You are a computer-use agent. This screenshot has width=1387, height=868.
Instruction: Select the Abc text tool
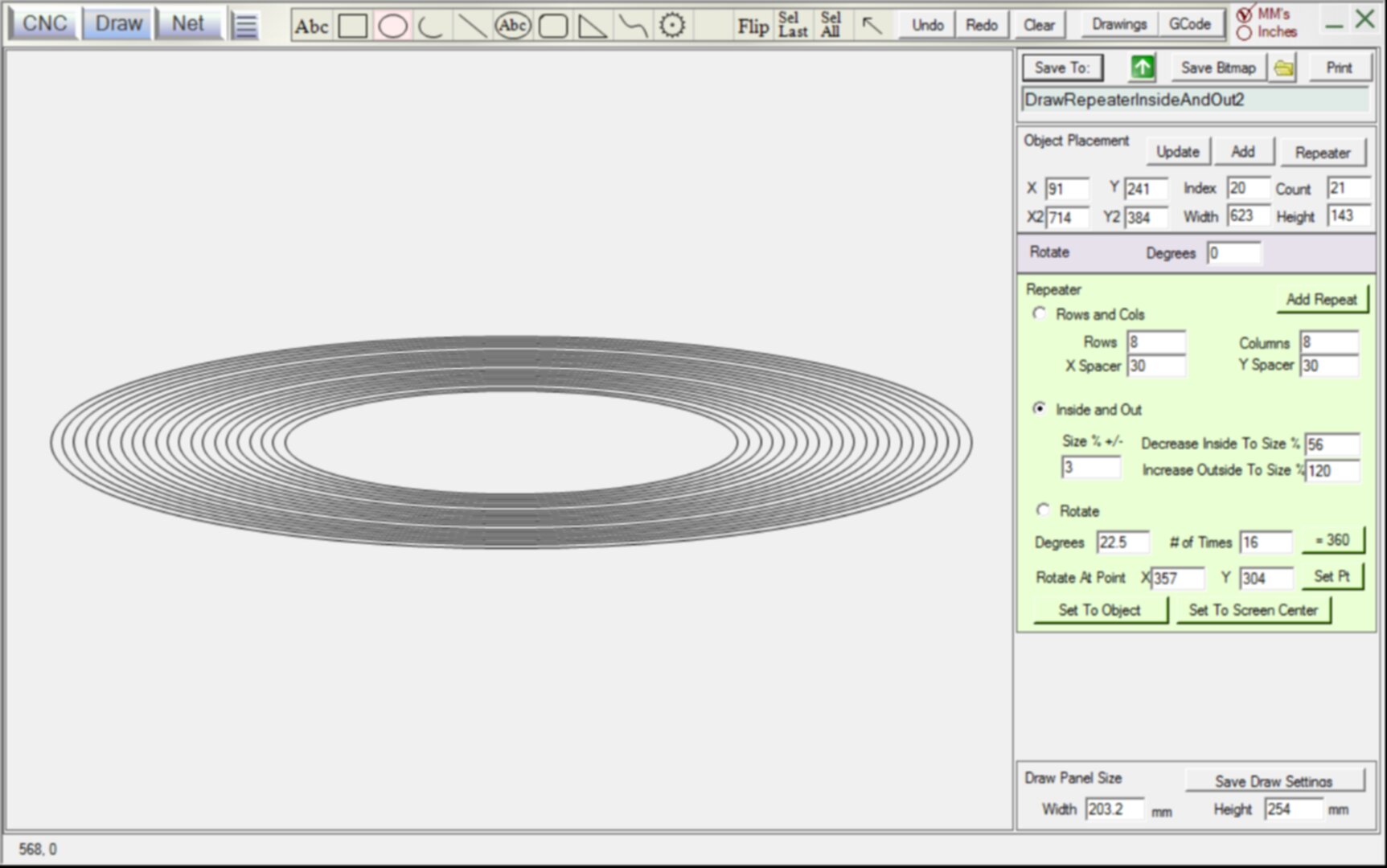coord(311,26)
